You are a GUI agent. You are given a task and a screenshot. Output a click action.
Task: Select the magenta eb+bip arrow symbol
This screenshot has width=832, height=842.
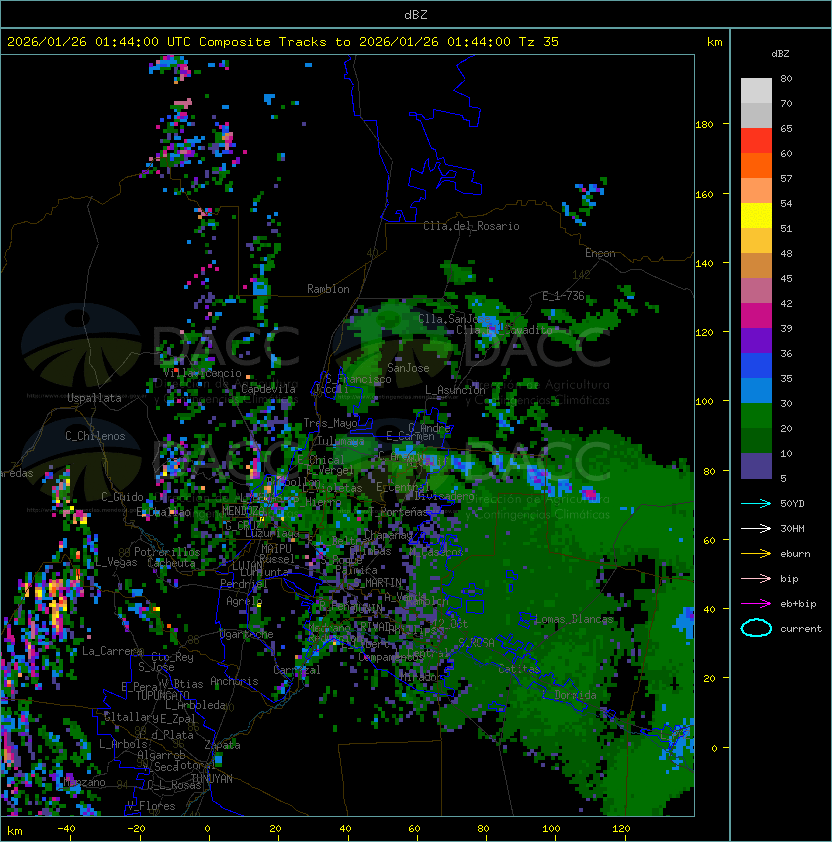tap(756, 603)
